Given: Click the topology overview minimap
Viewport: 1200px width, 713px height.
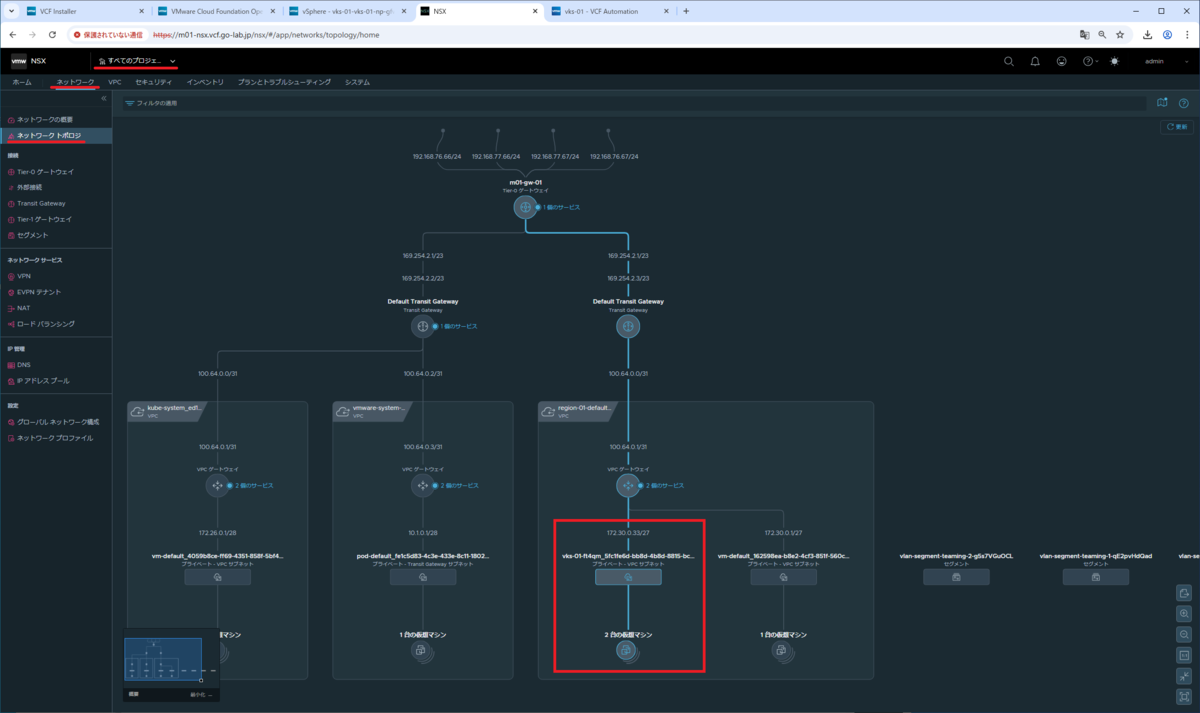Looking at the screenshot, I should (x=171, y=659).
